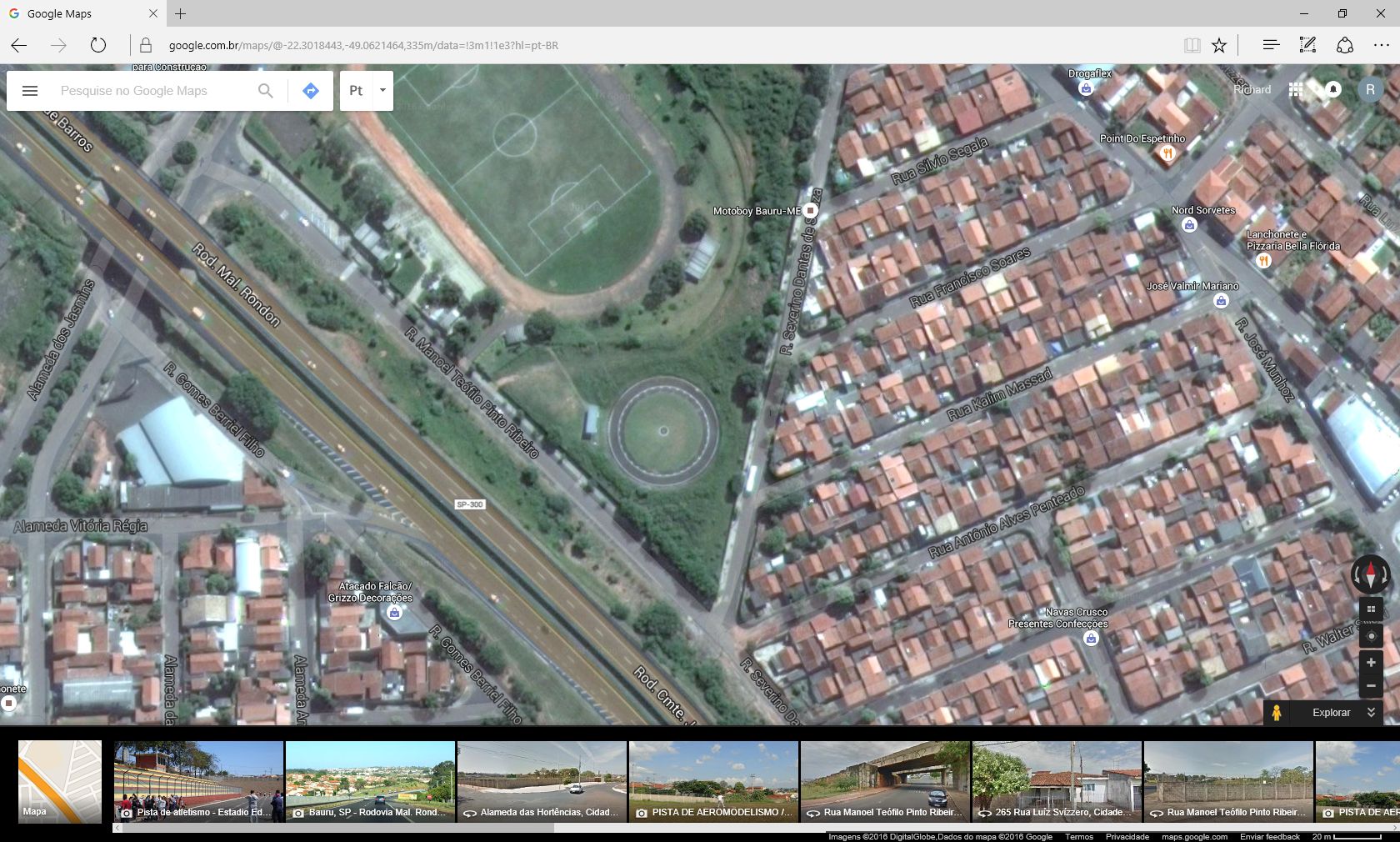
Task: Click the Rua Kalim Massad street label
Action: [x=999, y=394]
